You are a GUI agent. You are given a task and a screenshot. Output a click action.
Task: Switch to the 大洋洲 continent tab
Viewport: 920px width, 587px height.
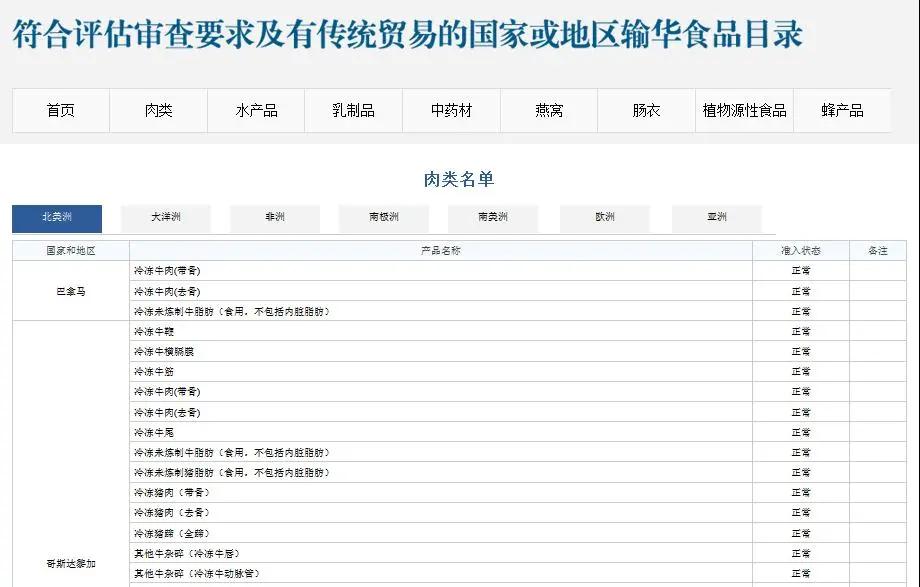coord(163,217)
